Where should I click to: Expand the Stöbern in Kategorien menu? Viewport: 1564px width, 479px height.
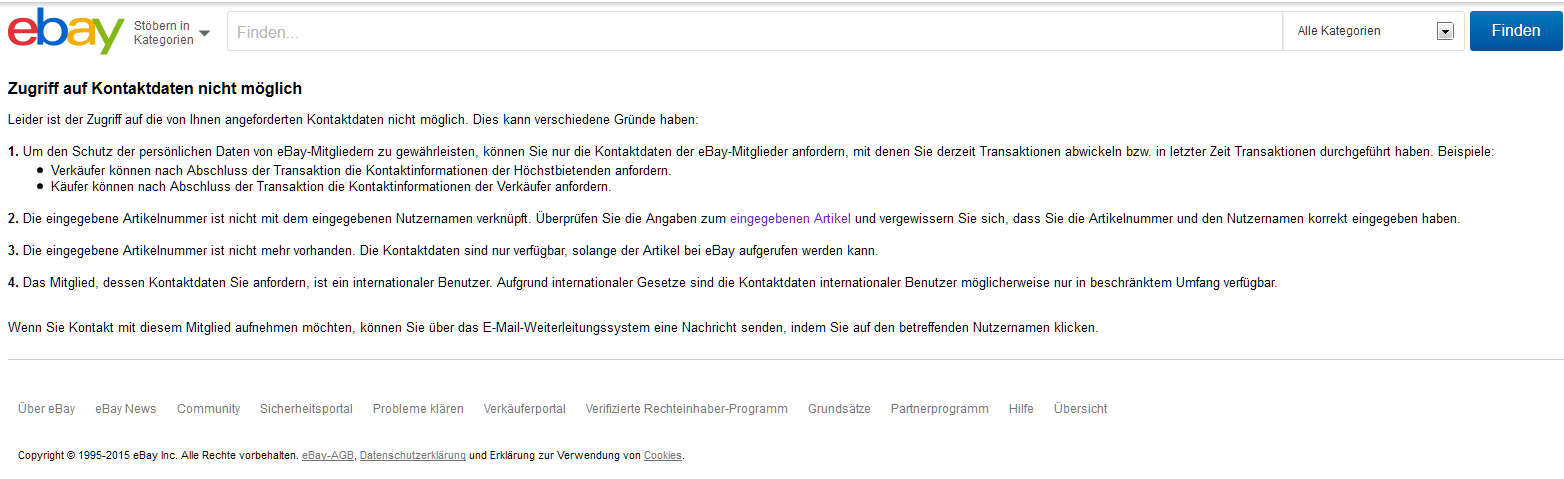(171, 32)
